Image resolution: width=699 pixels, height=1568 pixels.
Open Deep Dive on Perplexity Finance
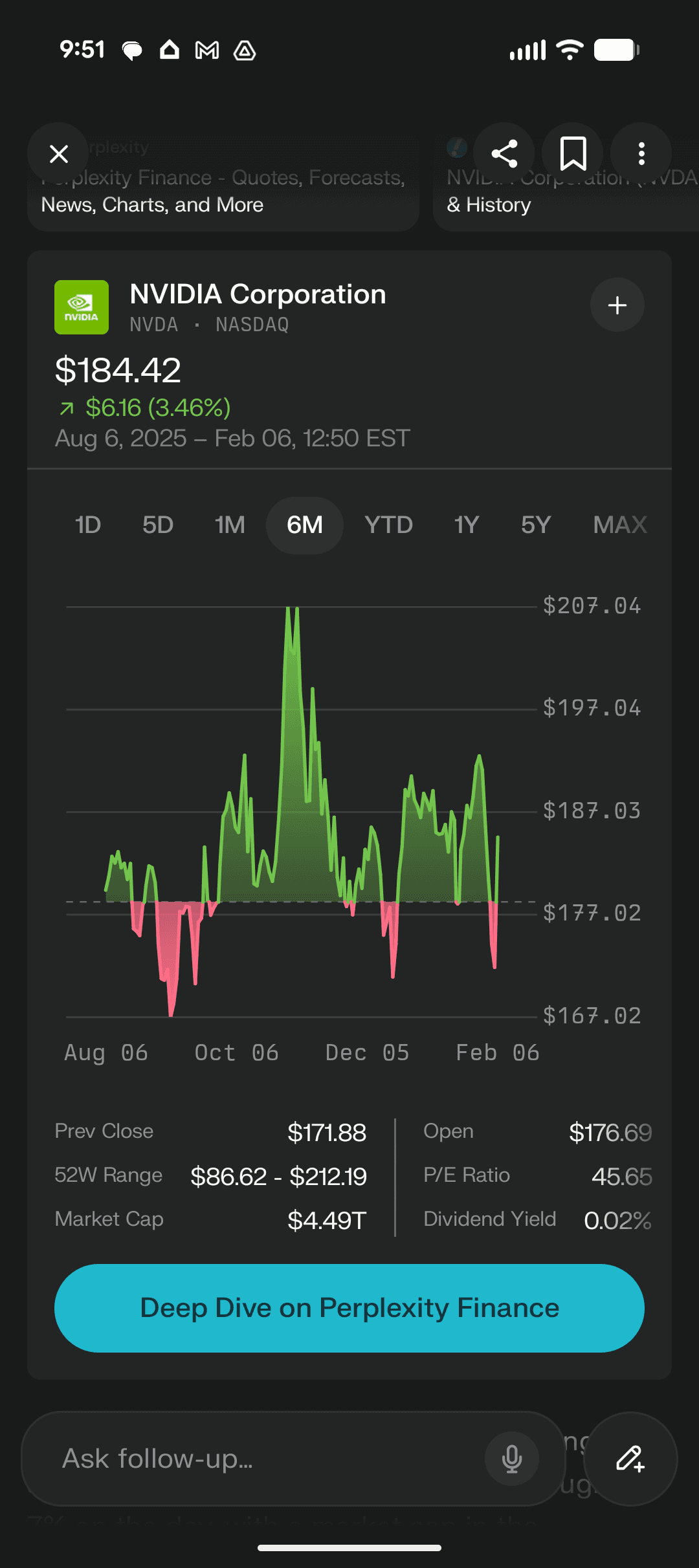tap(349, 1308)
